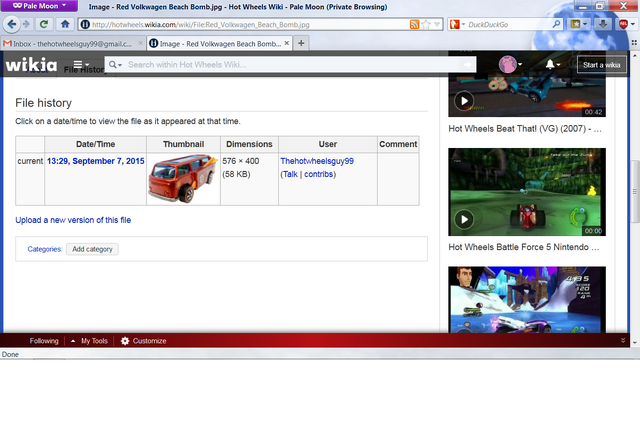
Task: Open the 13:29, September 7, 2015 version link
Action: (x=96, y=161)
